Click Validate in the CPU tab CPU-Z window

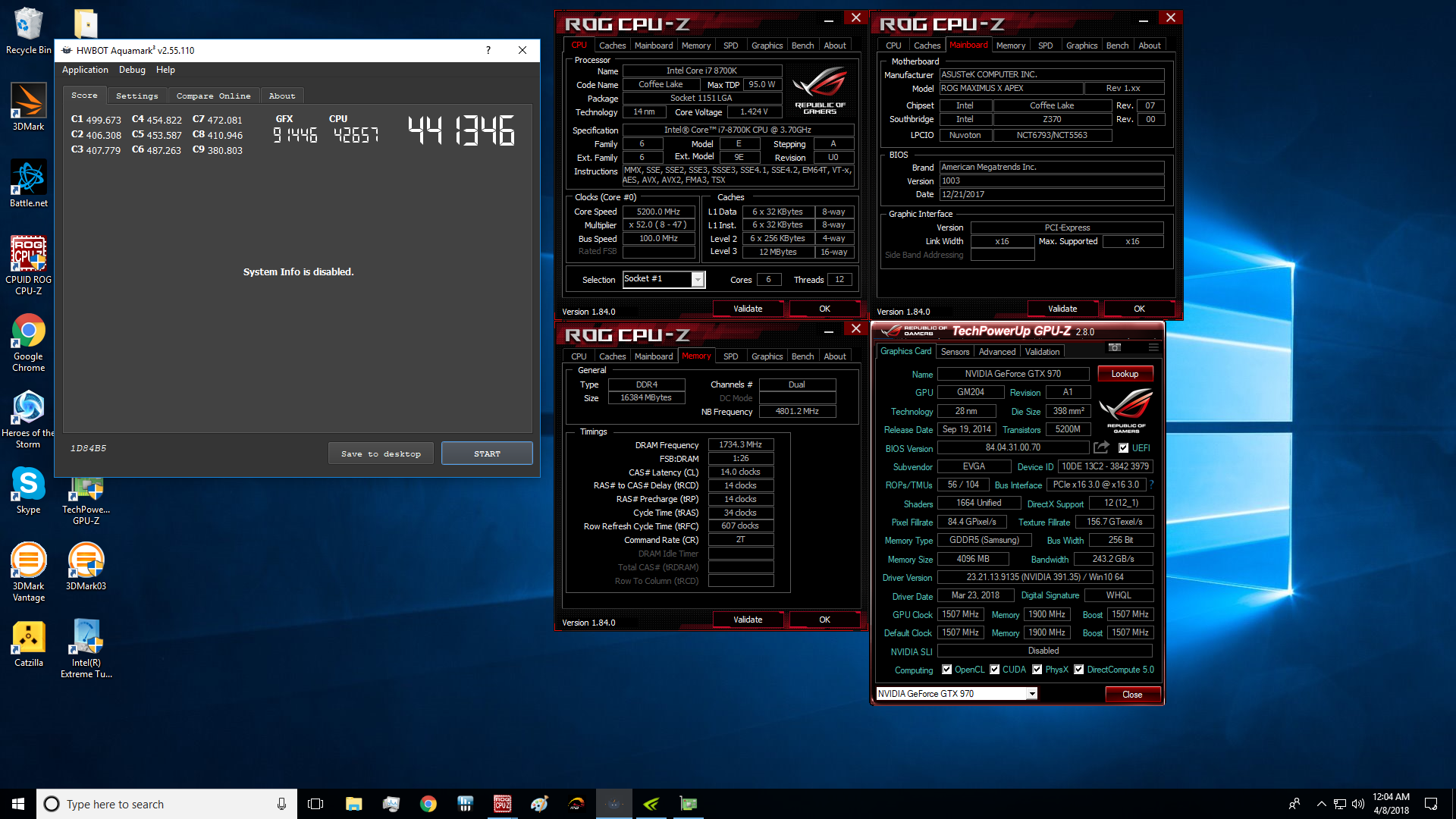(748, 309)
